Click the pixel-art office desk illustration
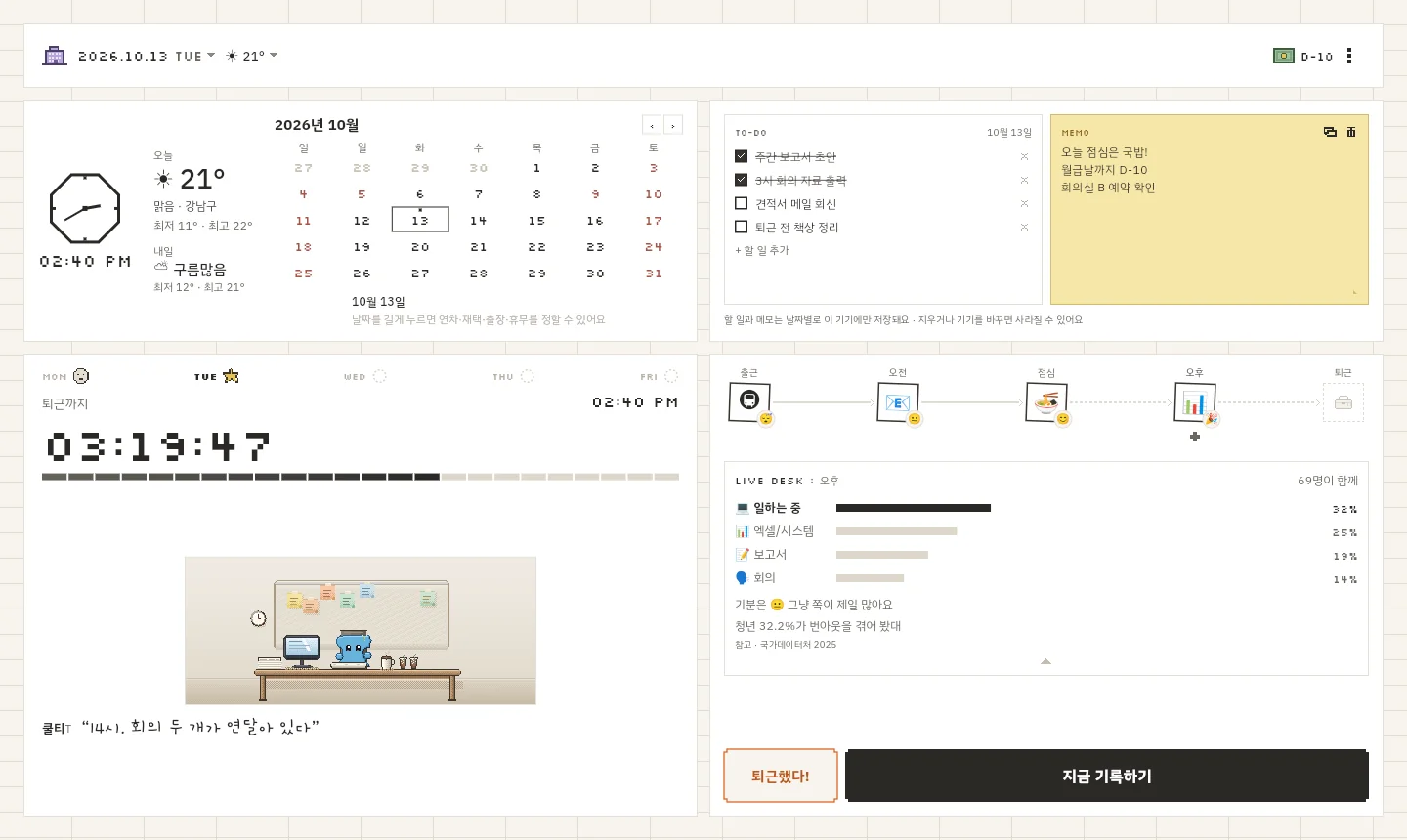 click(361, 630)
